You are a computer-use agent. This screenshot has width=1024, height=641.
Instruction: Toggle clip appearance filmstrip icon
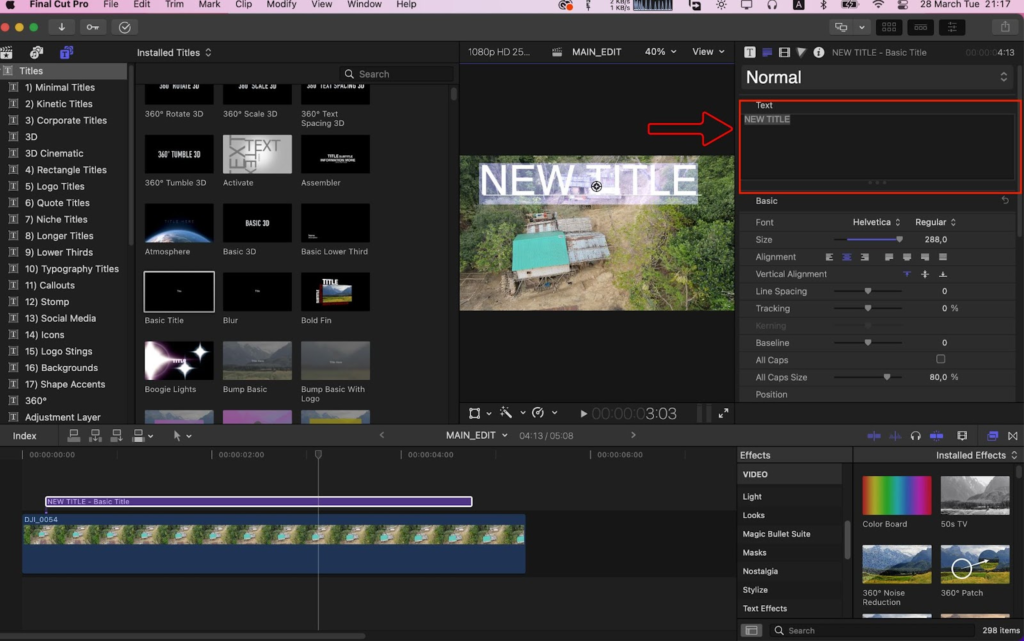pyautogui.click(x=962, y=435)
